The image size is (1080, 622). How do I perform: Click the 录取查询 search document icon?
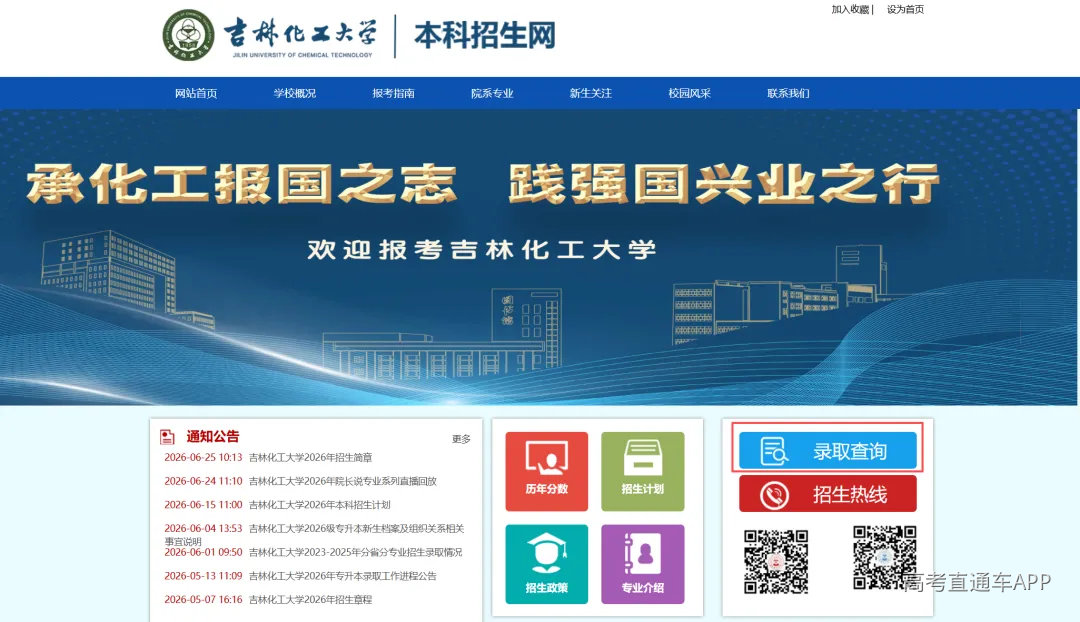[774, 452]
